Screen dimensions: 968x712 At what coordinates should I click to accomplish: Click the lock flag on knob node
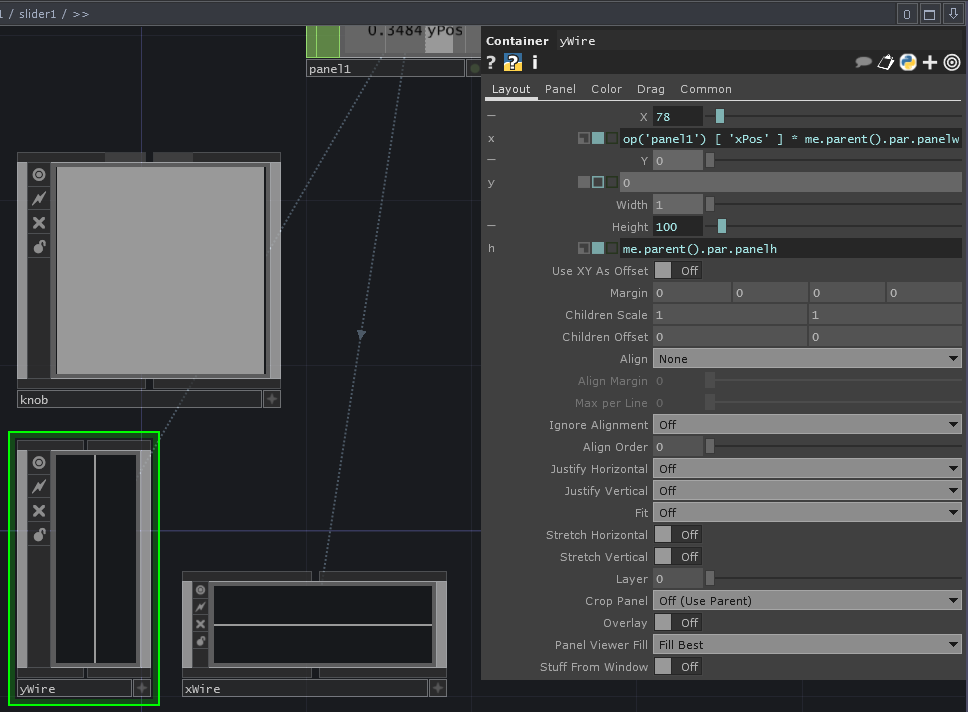(x=39, y=247)
